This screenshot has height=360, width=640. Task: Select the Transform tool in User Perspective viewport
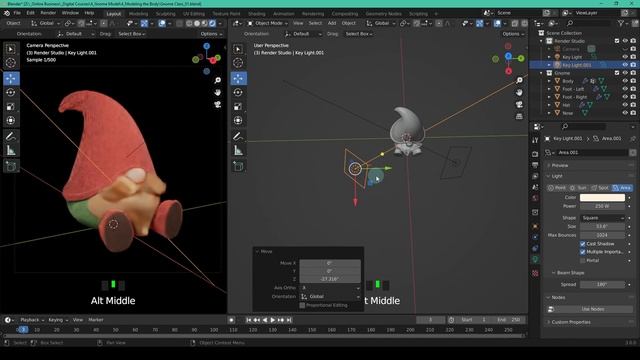[x=238, y=121]
